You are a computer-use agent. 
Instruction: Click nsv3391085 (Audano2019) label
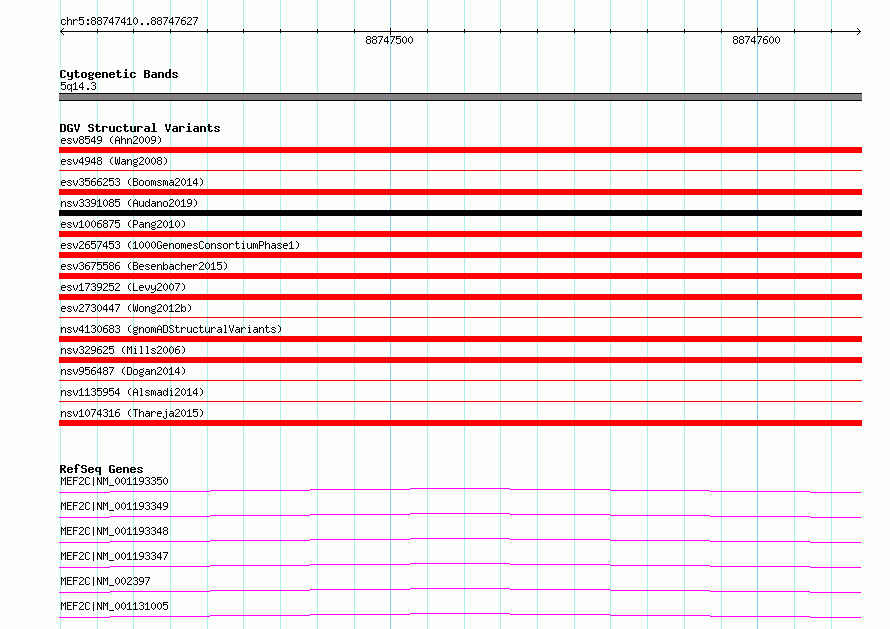point(129,203)
